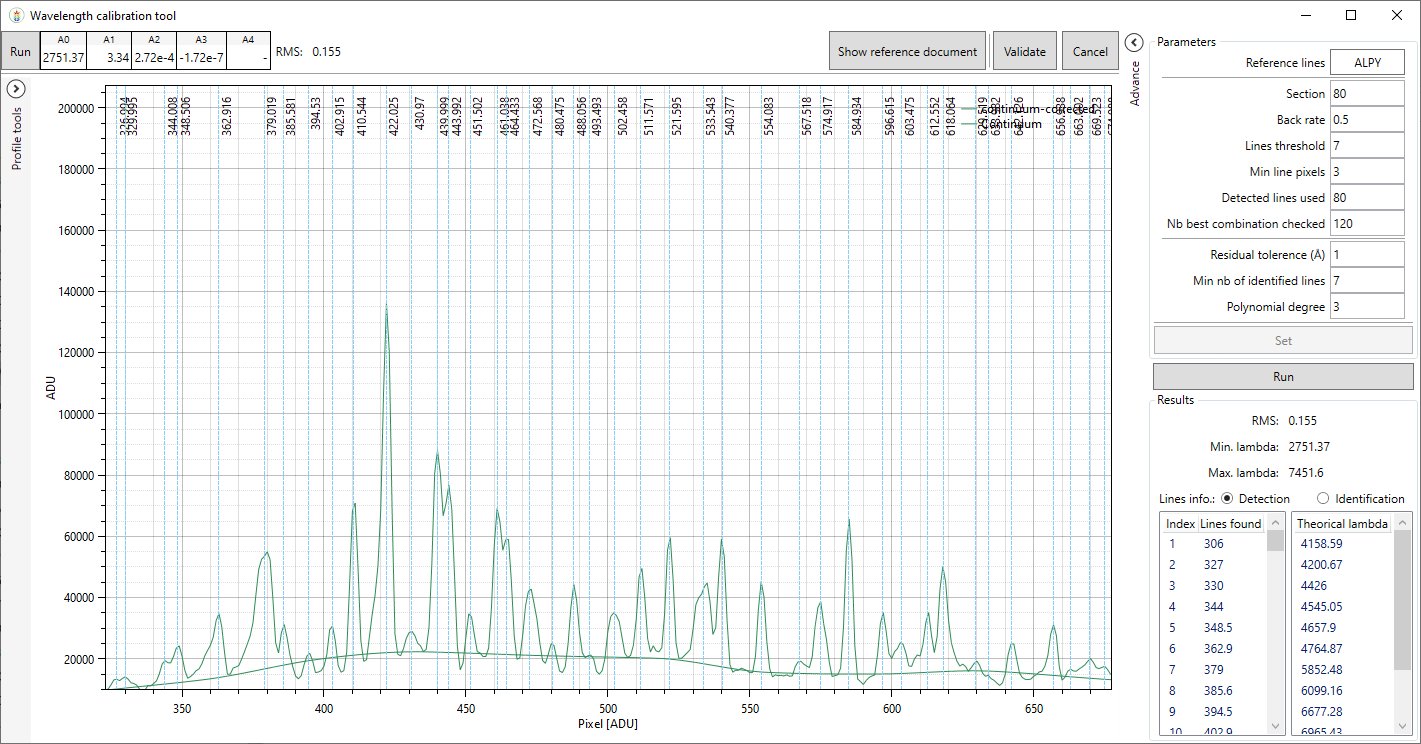Click the A2 coefficient value 2.72e-4

154,58
